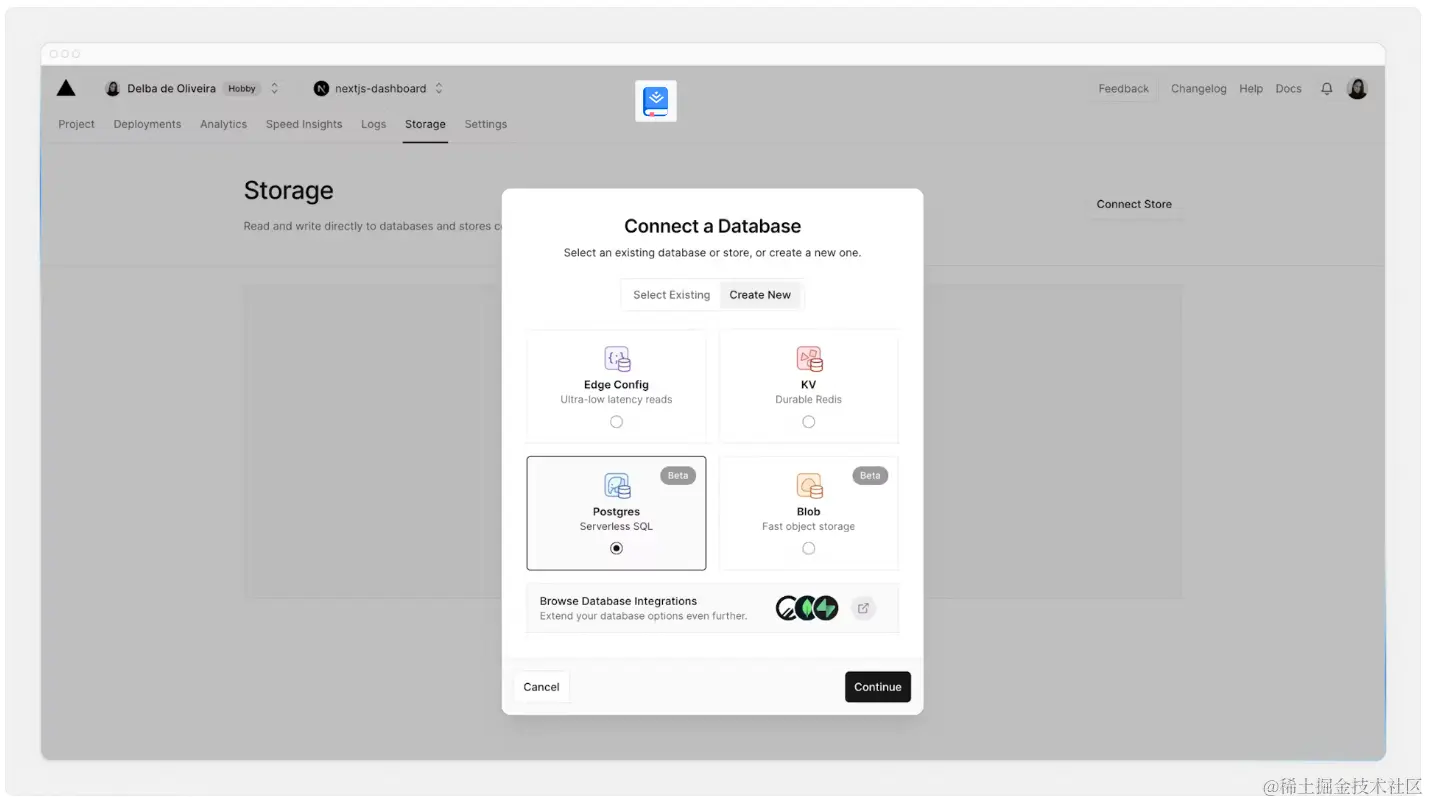
Task: Expand the nextjs-dashboard project switcher
Action: pos(438,88)
